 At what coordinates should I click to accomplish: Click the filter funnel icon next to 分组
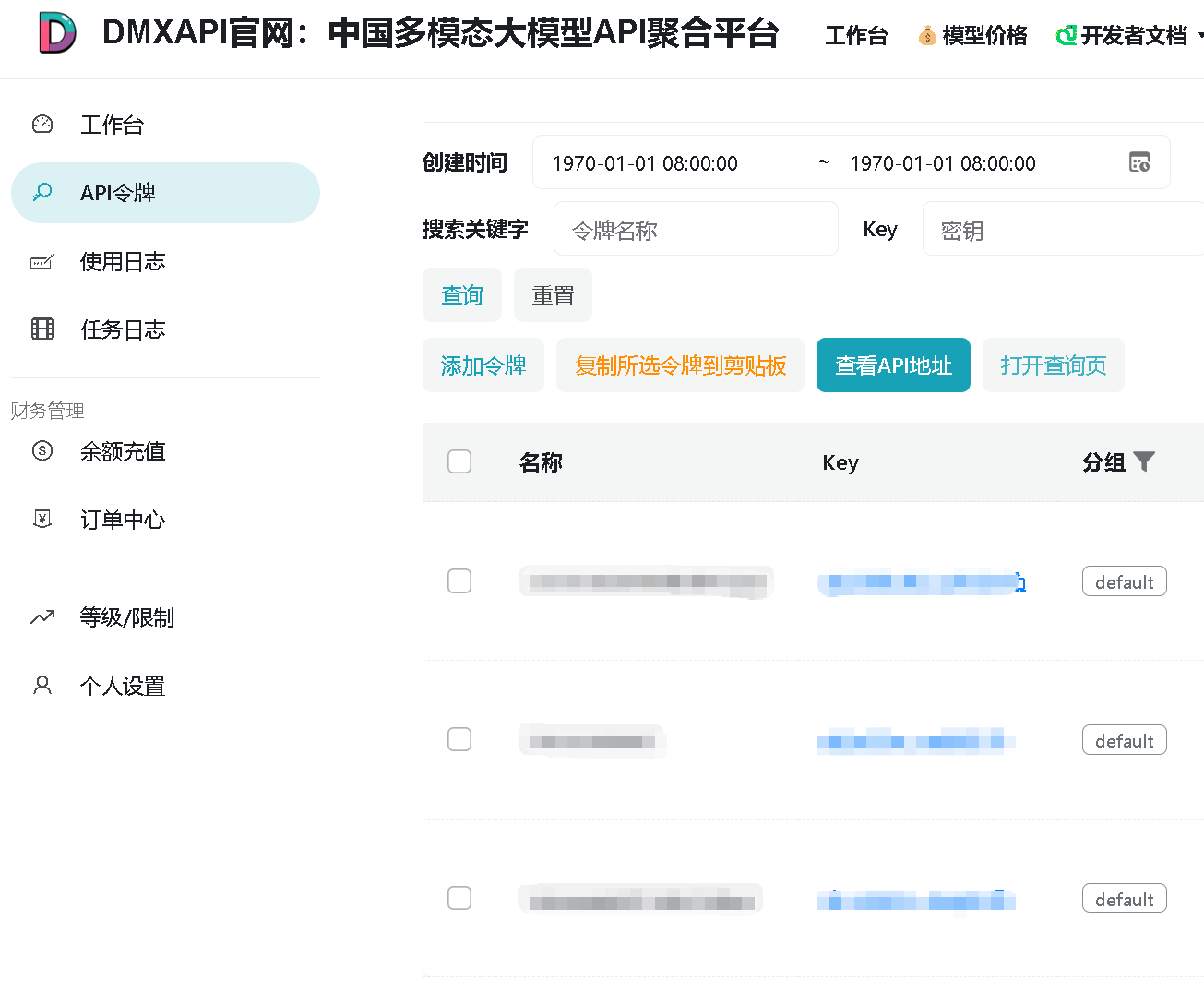pos(1144,461)
